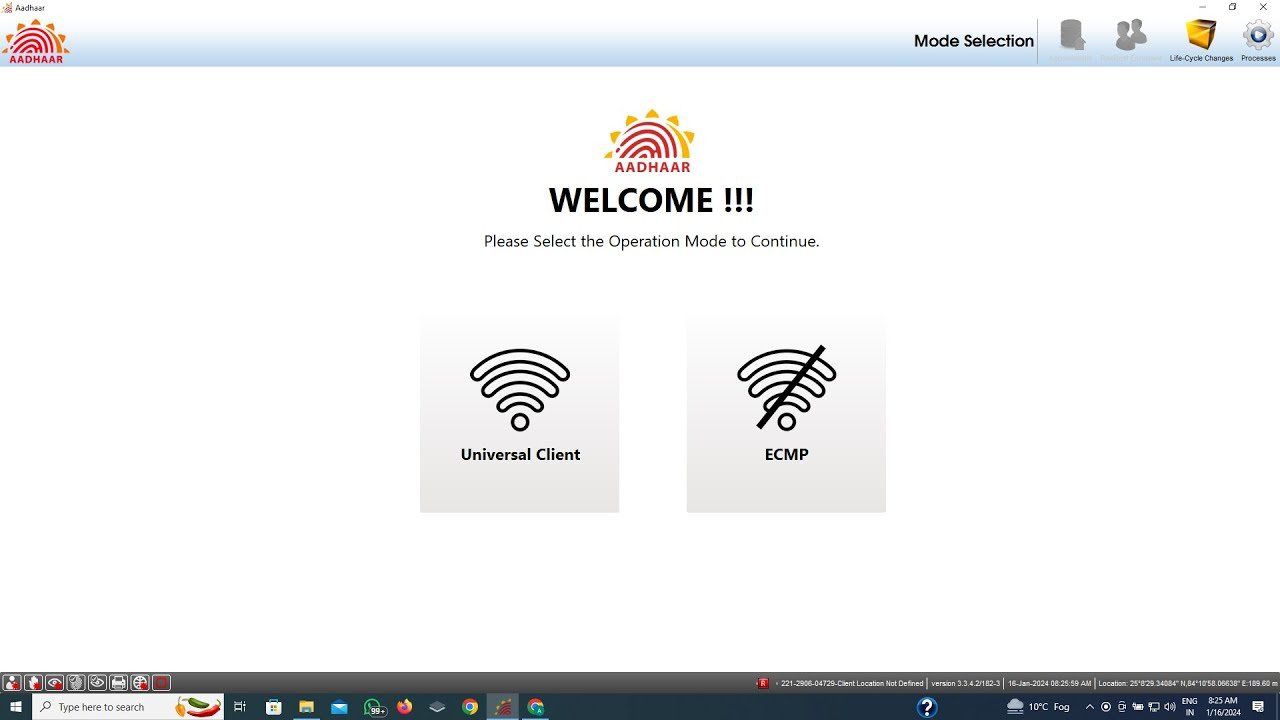Viewport: 1280px width, 720px height.
Task: Click the Aadhaar logo at top-left header
Action: point(36,41)
